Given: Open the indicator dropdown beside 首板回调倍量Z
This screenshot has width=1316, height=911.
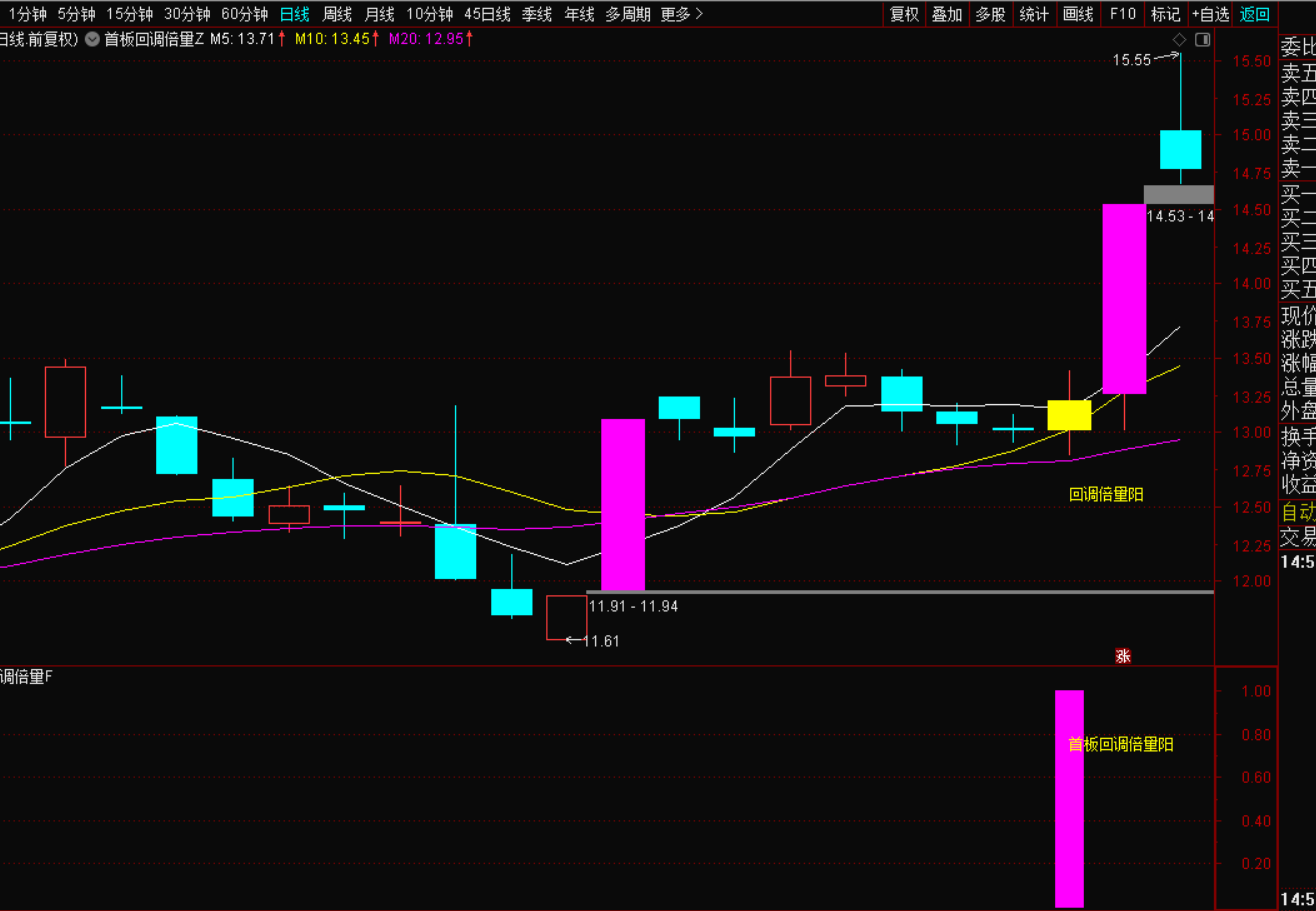Looking at the screenshot, I should click(x=92, y=39).
